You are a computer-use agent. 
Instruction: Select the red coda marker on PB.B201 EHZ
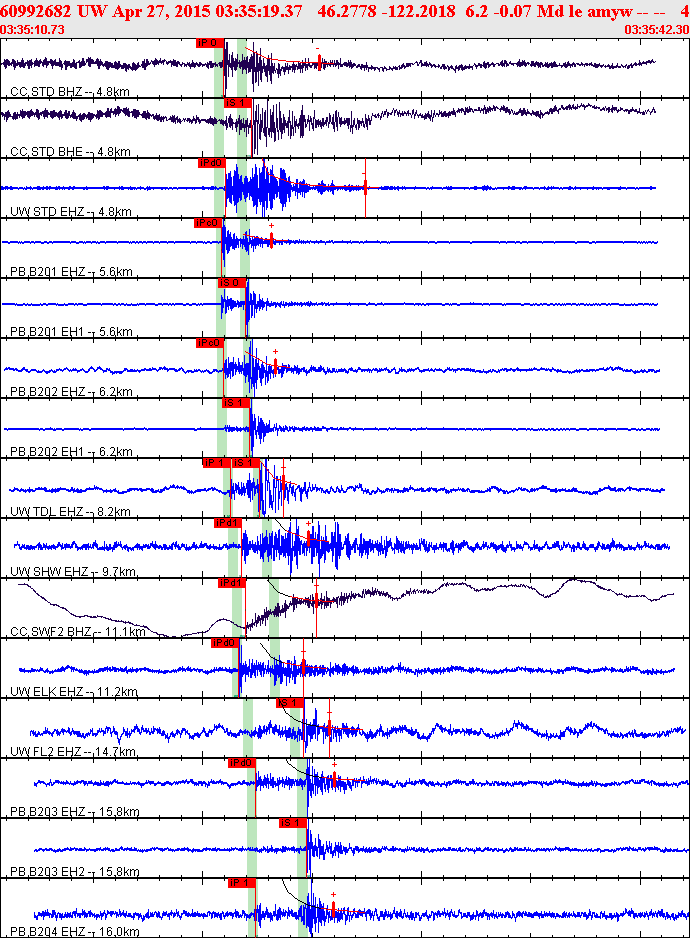(271, 240)
